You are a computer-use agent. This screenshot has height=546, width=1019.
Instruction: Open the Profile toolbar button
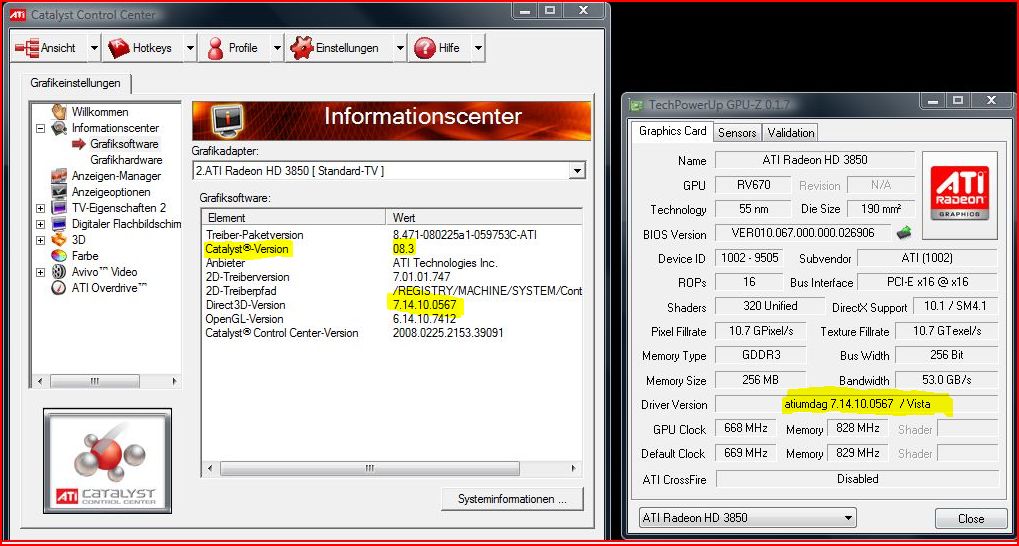234,47
